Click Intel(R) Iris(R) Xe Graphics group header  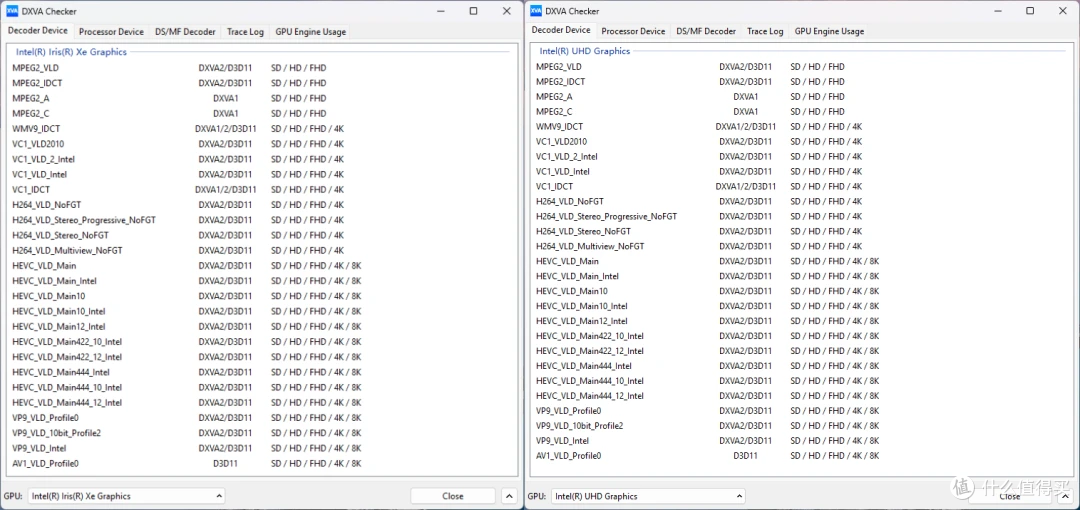[72, 52]
